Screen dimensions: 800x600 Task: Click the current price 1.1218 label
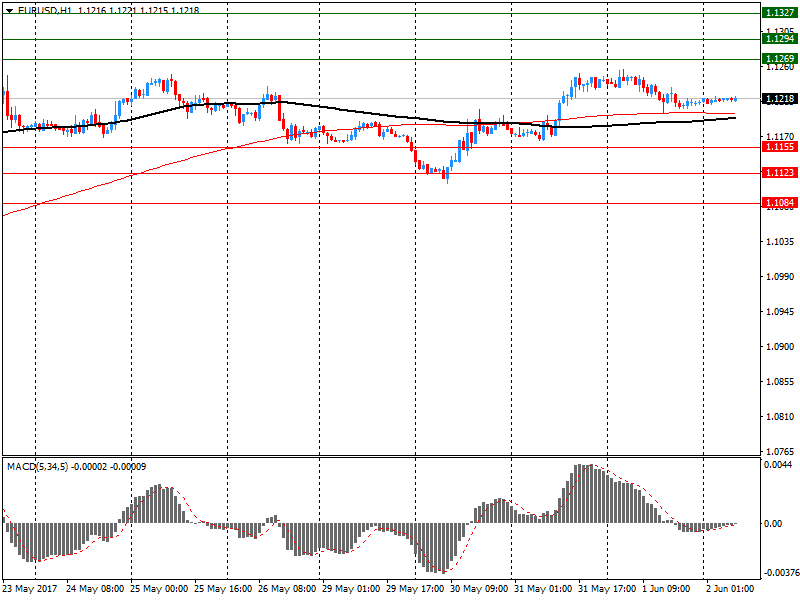pos(779,98)
